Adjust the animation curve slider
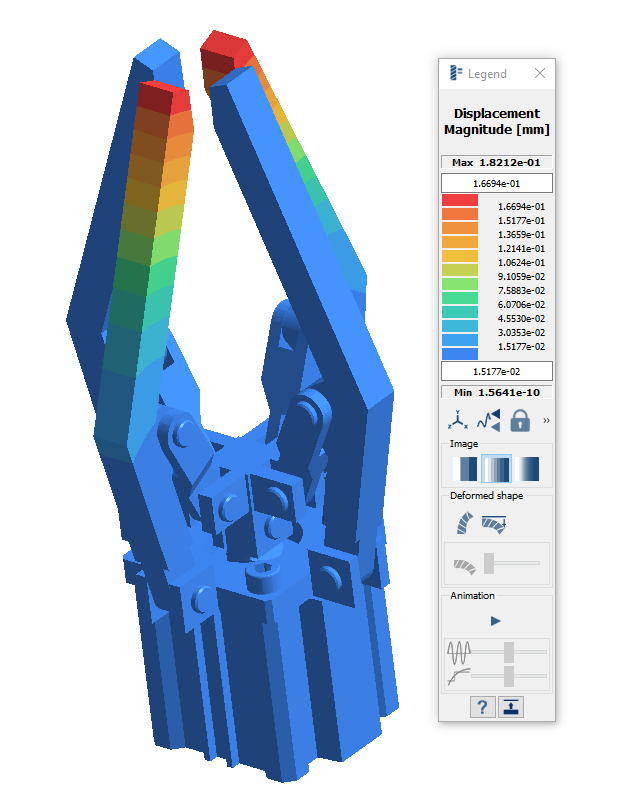 (x=509, y=676)
